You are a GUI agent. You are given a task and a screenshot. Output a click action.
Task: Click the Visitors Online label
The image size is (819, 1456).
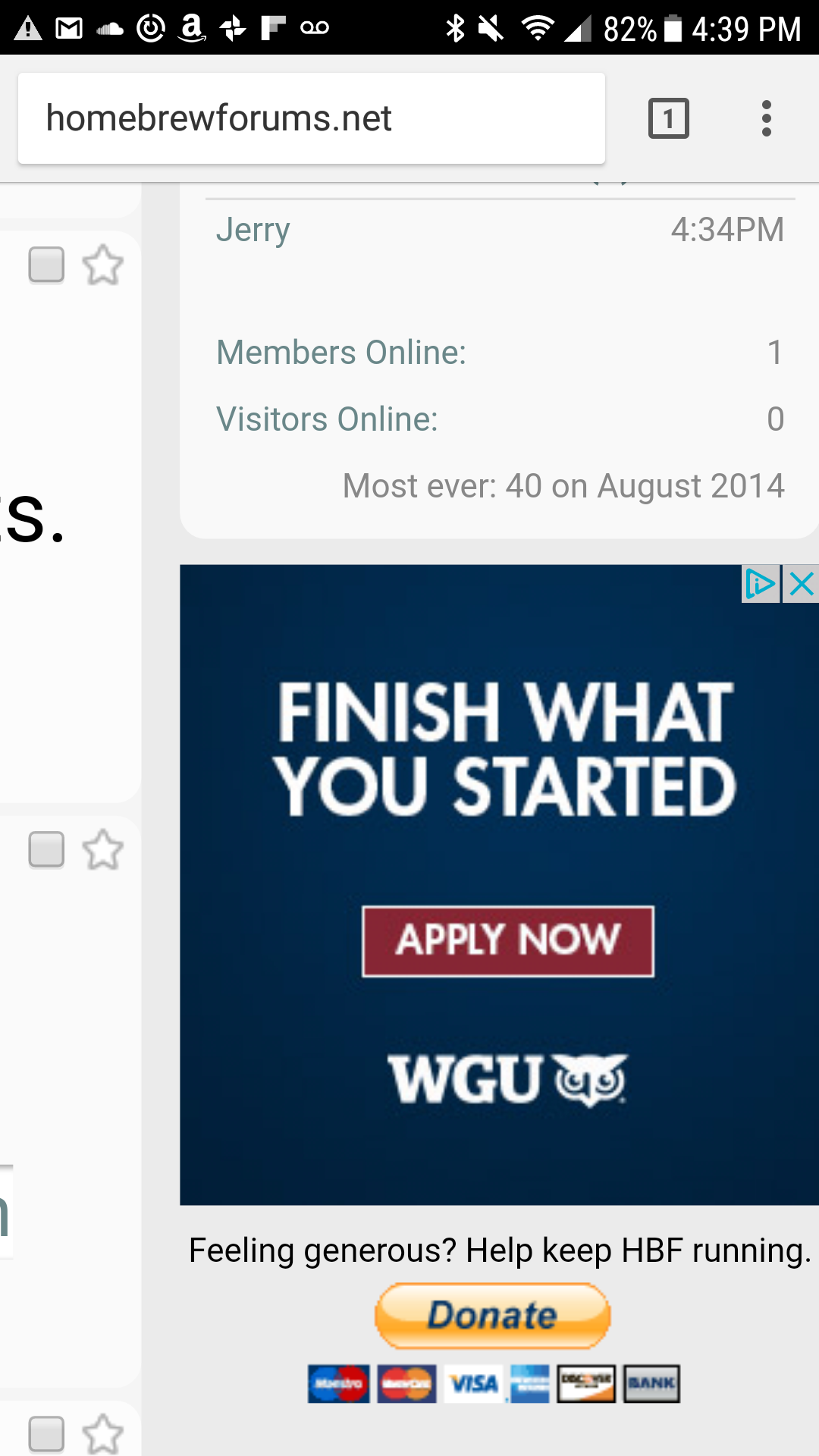click(x=327, y=419)
